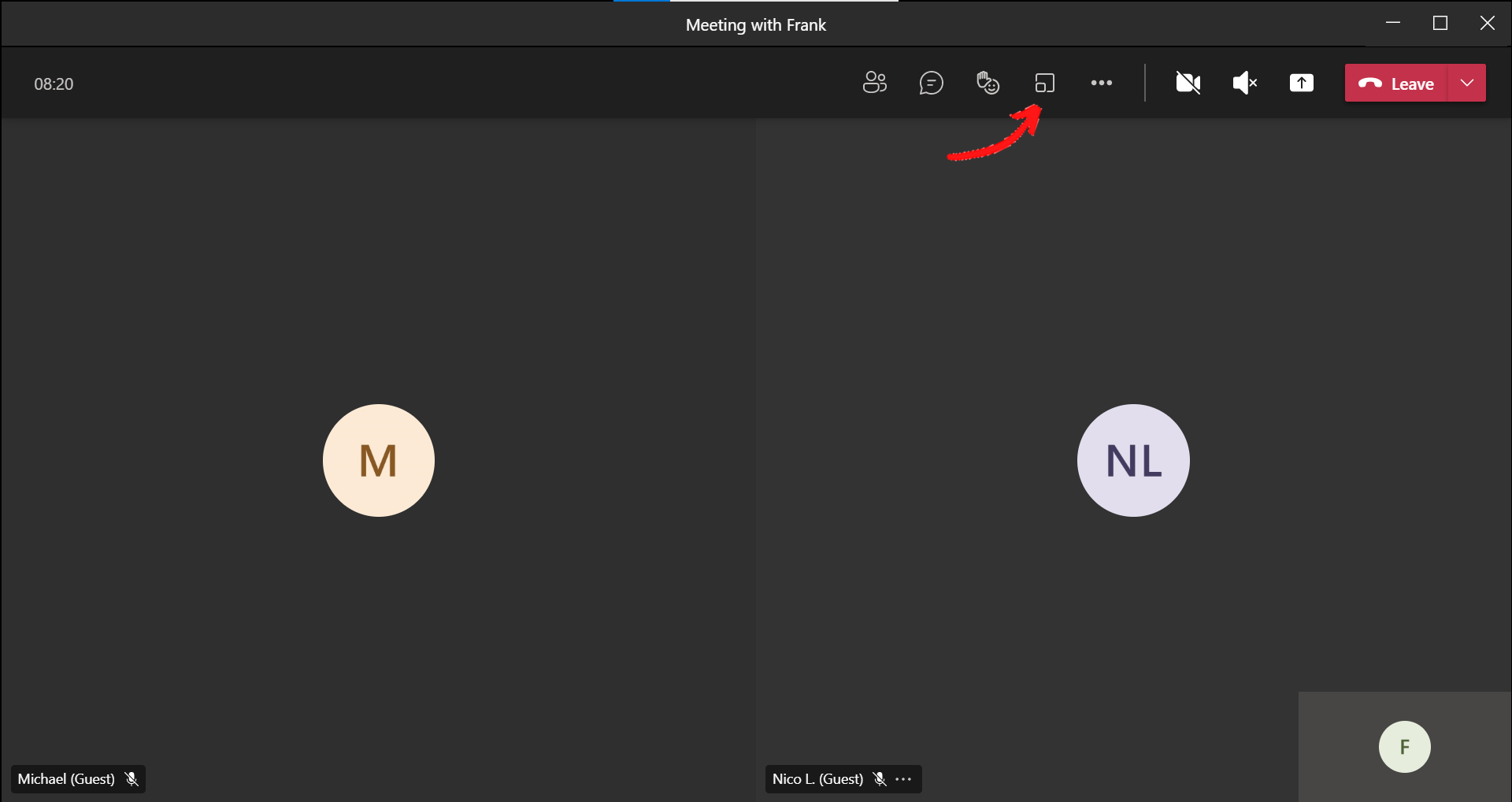Select the Michael (Guest) name label

pos(66,779)
